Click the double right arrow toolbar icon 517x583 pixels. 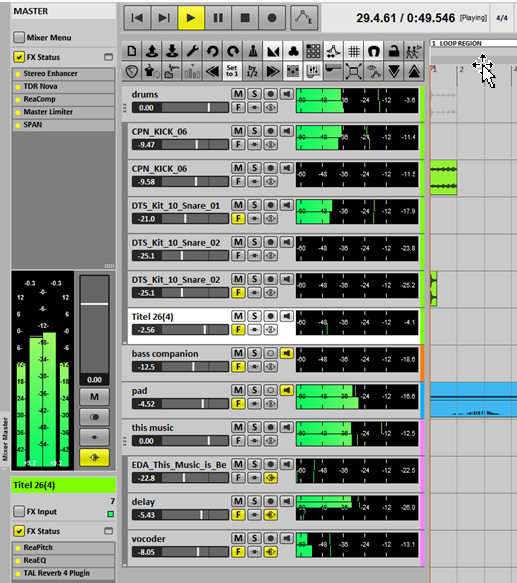[273, 71]
